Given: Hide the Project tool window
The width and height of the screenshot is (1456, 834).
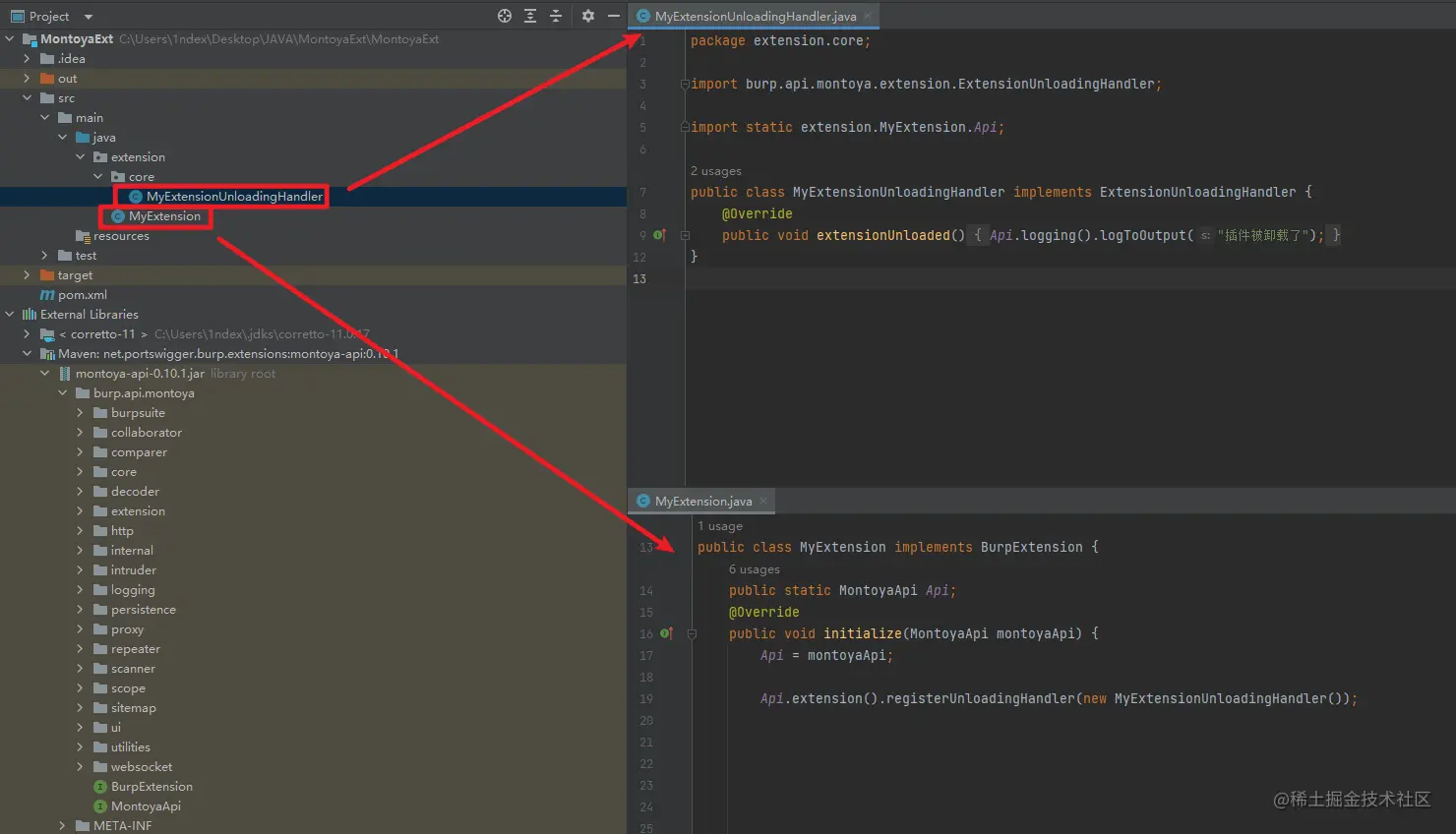Looking at the screenshot, I should pos(613,16).
